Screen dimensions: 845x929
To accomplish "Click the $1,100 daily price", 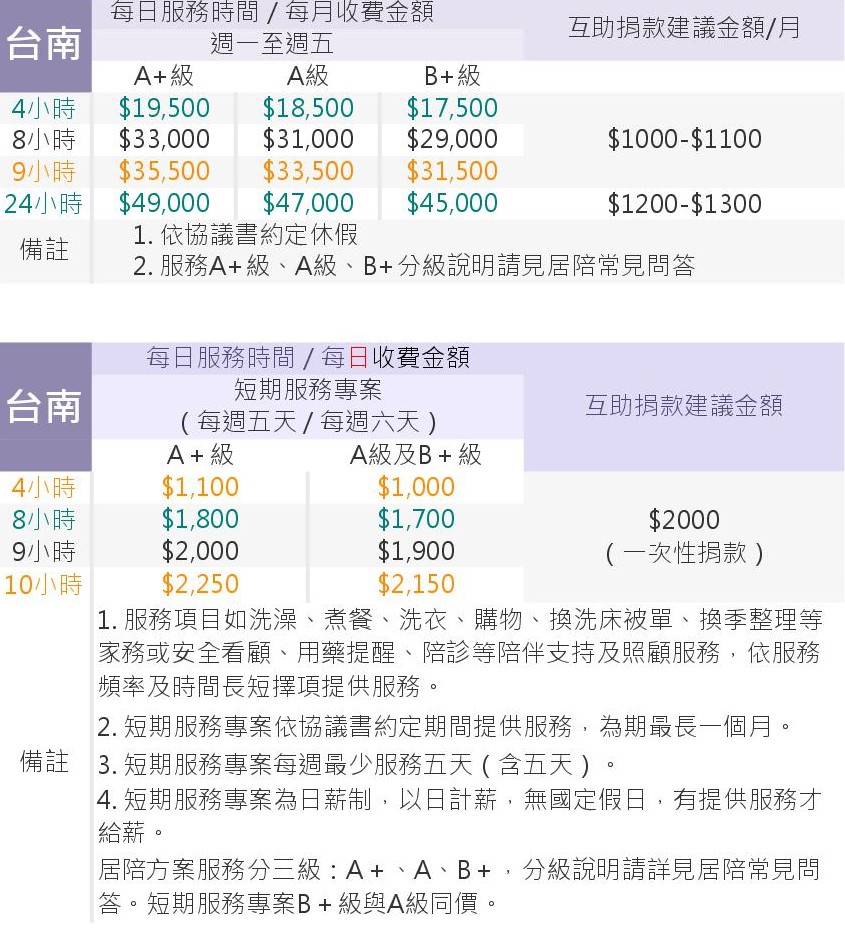I will click(x=200, y=487).
